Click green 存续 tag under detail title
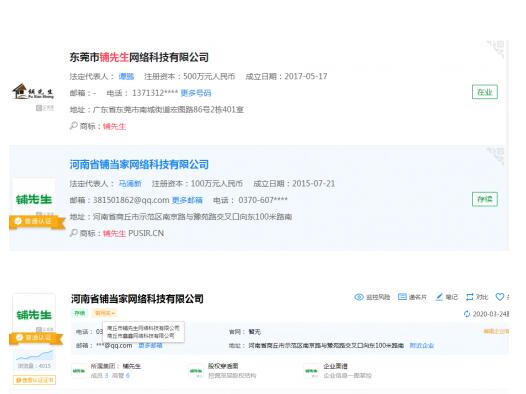Screen dimensions: 526x394 [x=80, y=313]
